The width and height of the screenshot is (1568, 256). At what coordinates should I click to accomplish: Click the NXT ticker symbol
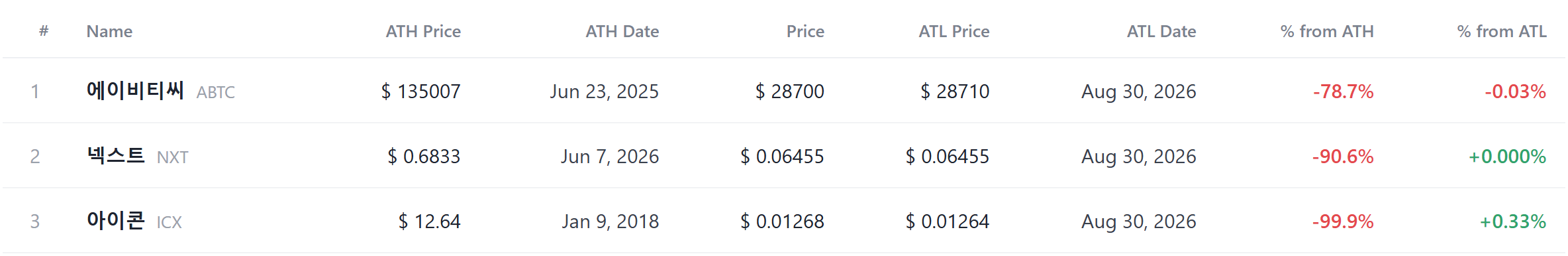tap(173, 157)
